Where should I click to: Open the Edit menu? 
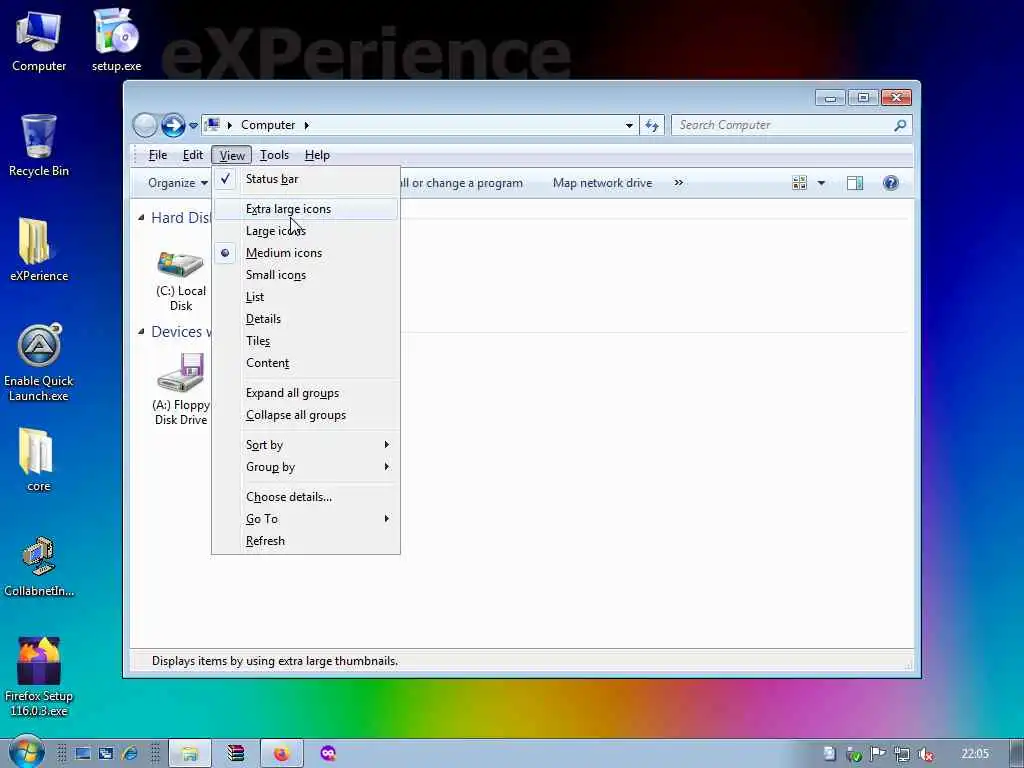(x=193, y=155)
